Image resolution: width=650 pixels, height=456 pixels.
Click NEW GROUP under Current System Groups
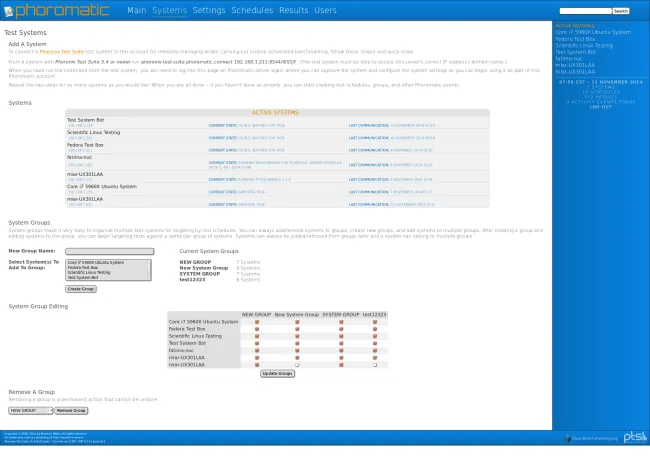point(195,262)
